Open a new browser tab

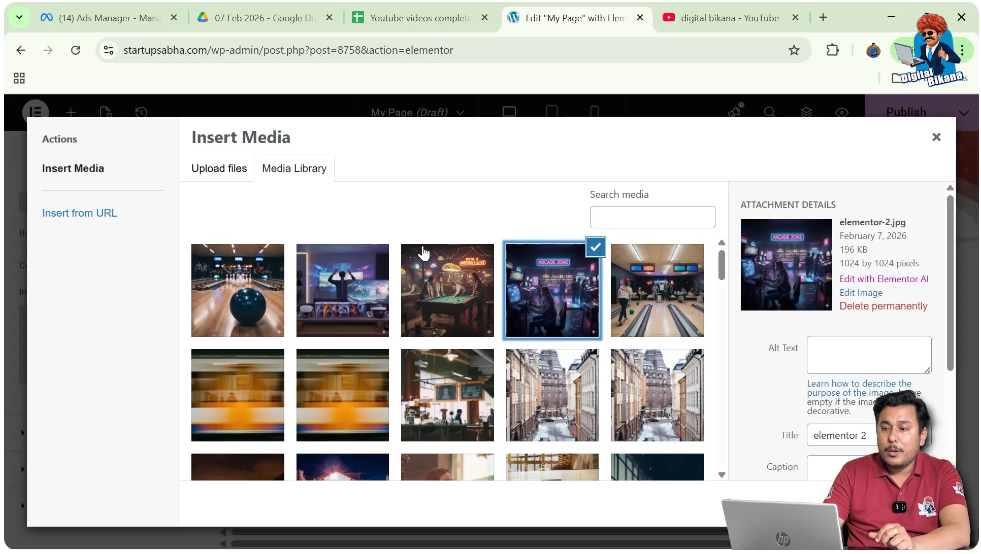(x=823, y=18)
